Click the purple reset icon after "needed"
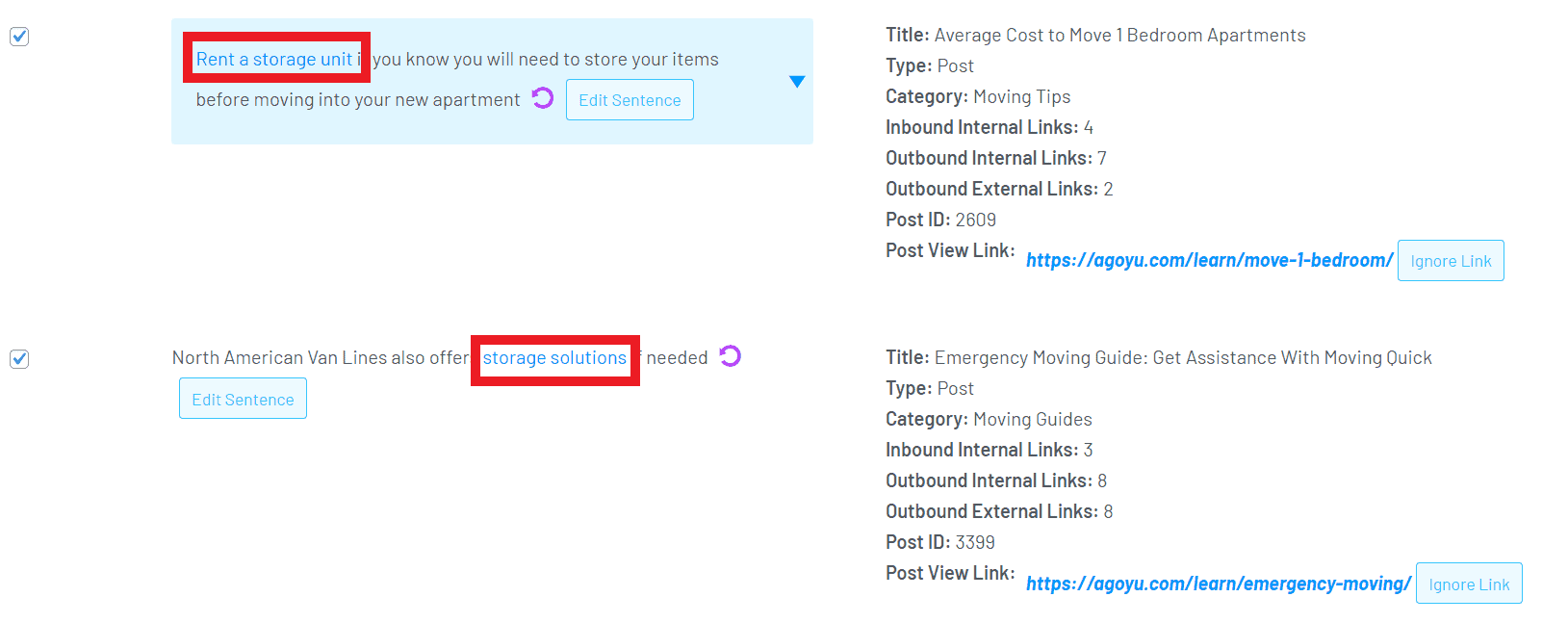The height and width of the screenshot is (623, 1568). (x=731, y=356)
